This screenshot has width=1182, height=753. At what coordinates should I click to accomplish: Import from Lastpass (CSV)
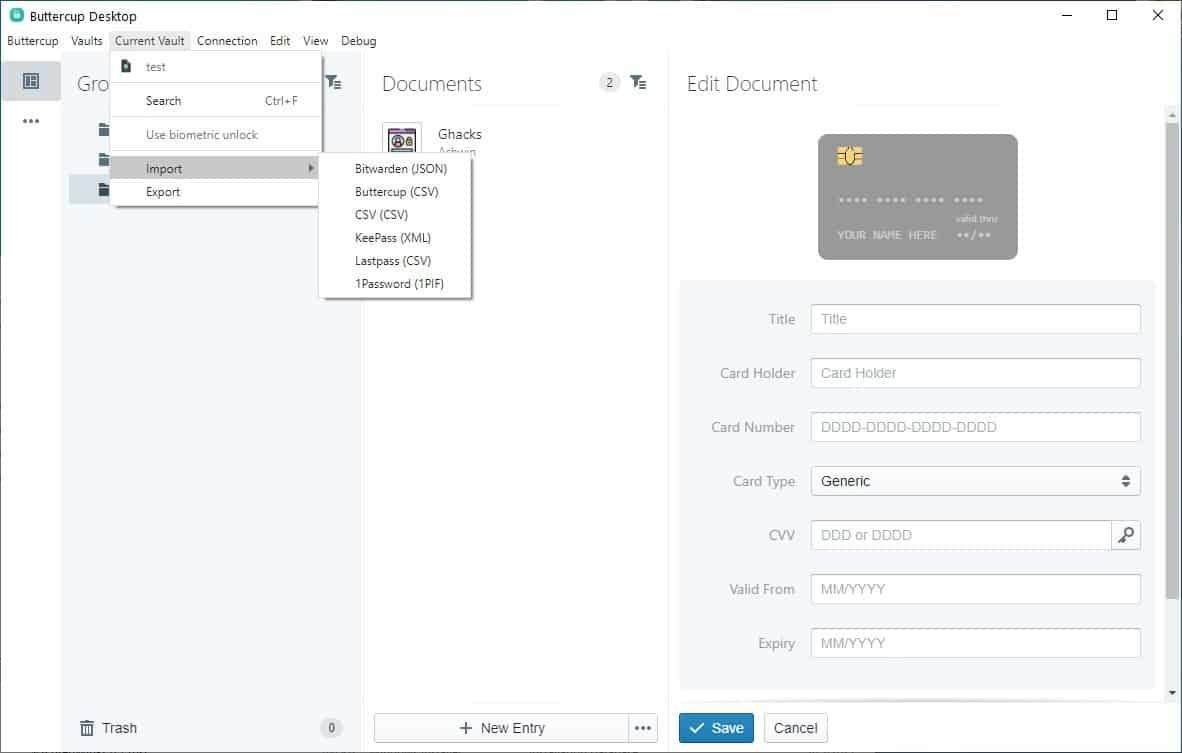pyautogui.click(x=395, y=261)
